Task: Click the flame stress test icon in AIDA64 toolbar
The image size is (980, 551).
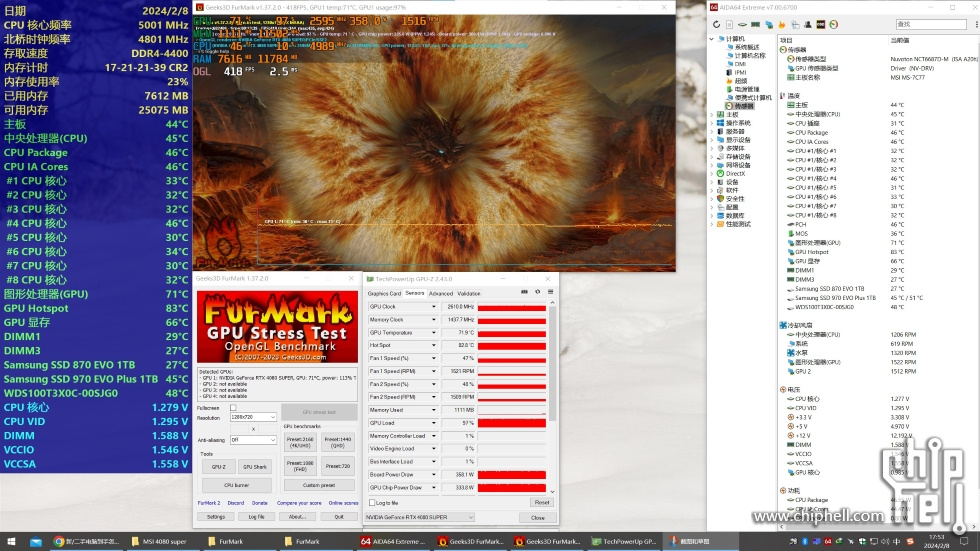Action: [782, 24]
